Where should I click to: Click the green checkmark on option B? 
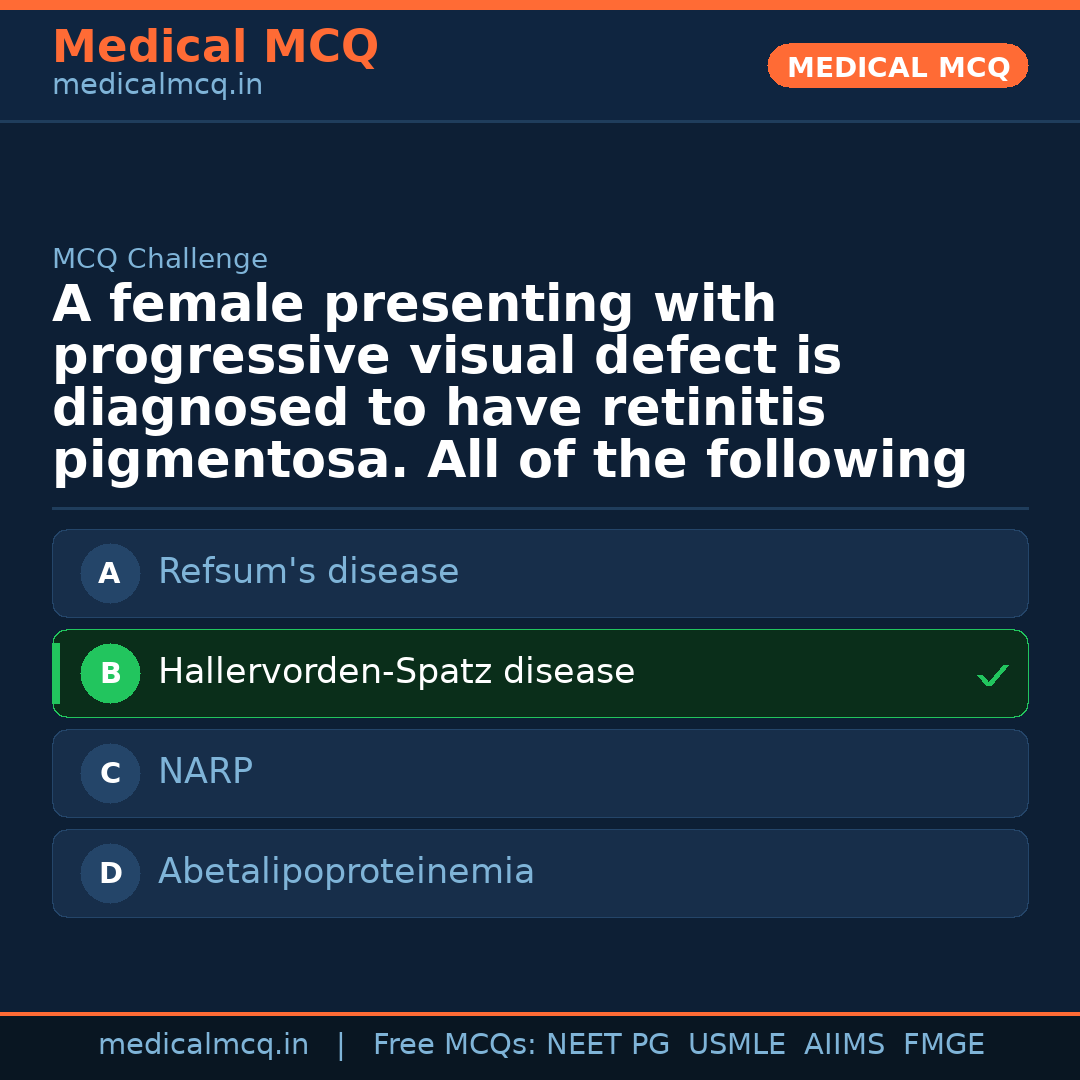pyautogui.click(x=992, y=676)
